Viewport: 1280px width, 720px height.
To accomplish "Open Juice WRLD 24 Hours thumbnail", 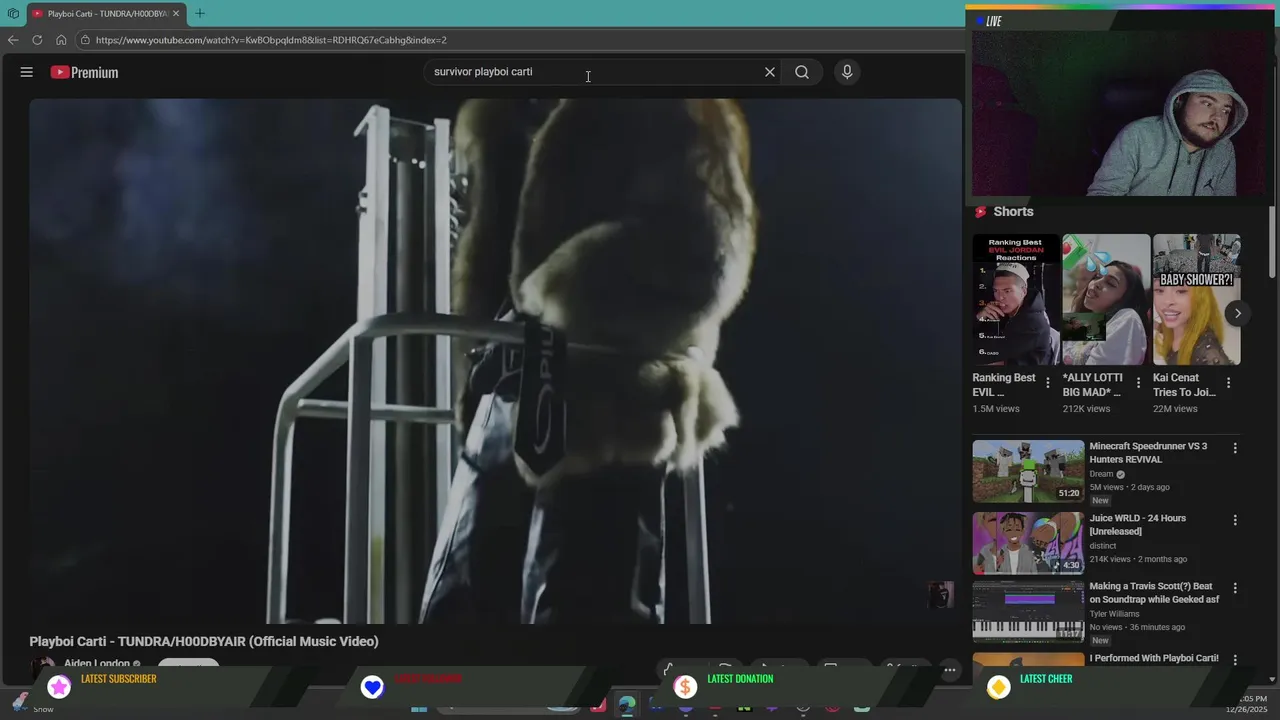I will [1028, 543].
